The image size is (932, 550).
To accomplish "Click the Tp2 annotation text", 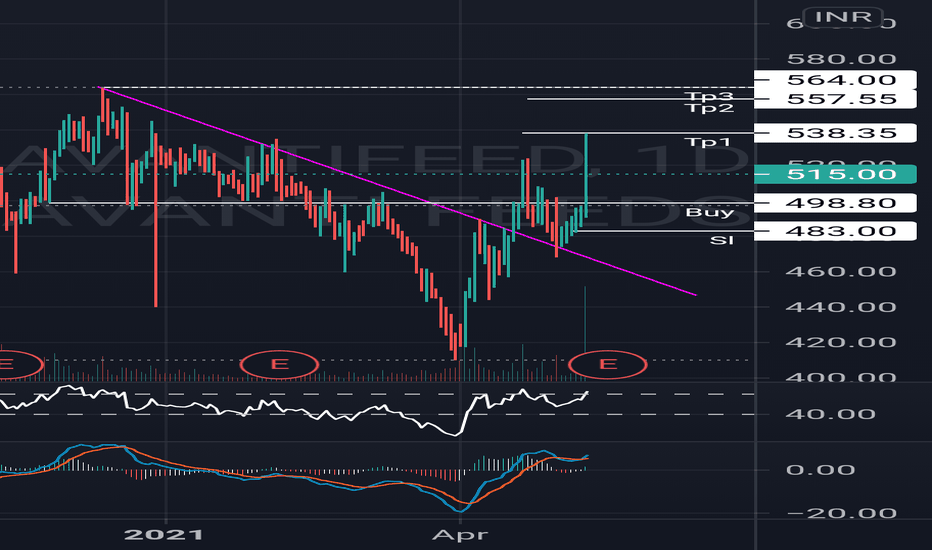I will click(x=709, y=109).
